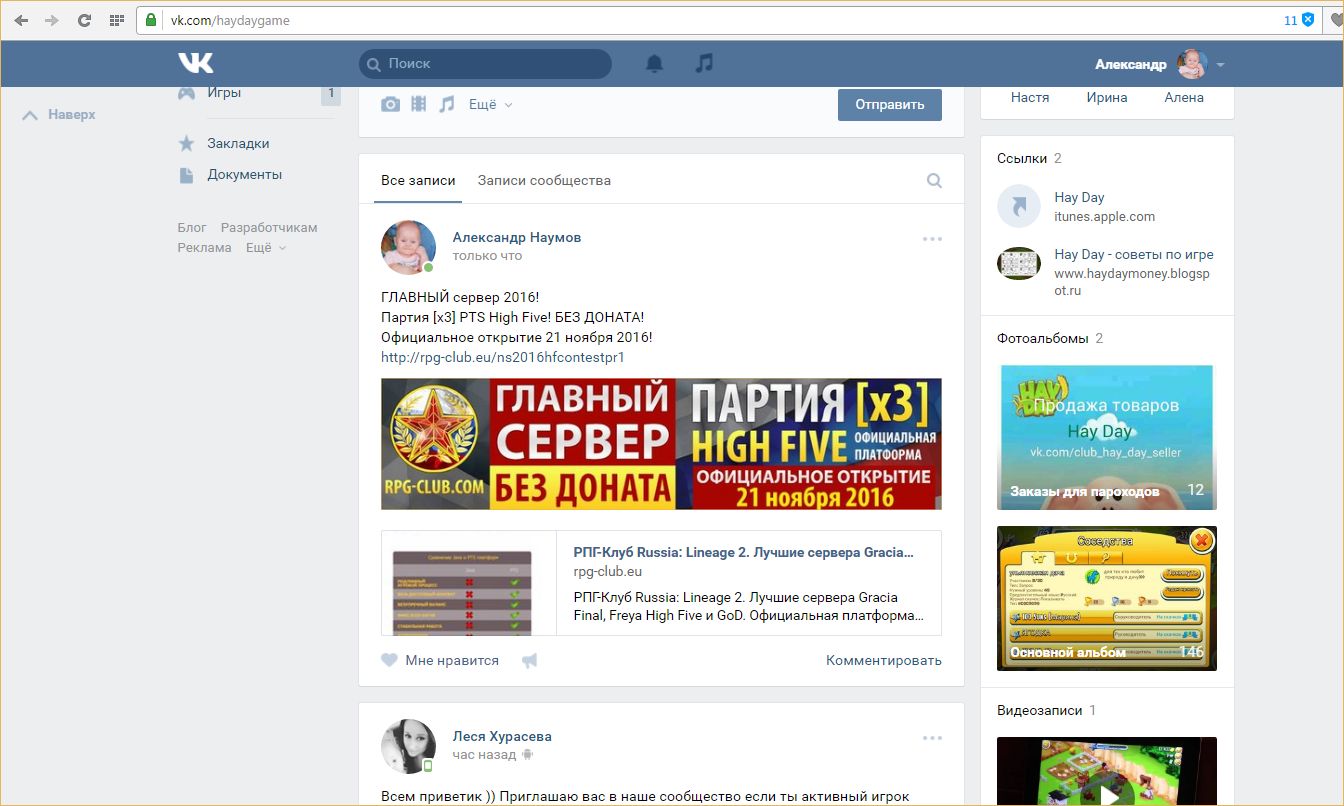The width and height of the screenshot is (1344, 806).
Task: Open the Видеозаписи section header
Action: click(x=1040, y=710)
